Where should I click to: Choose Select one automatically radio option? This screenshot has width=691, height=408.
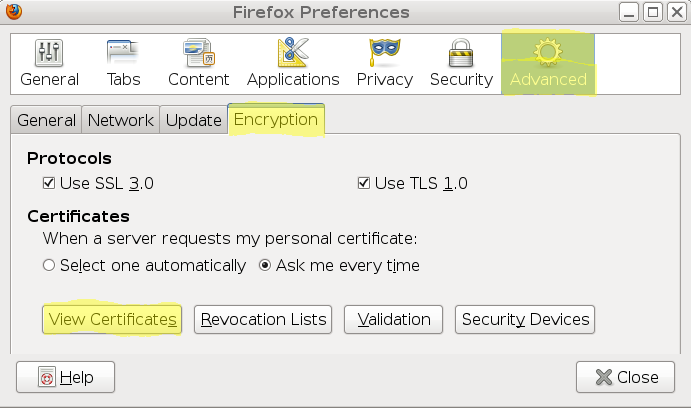pos(49,265)
